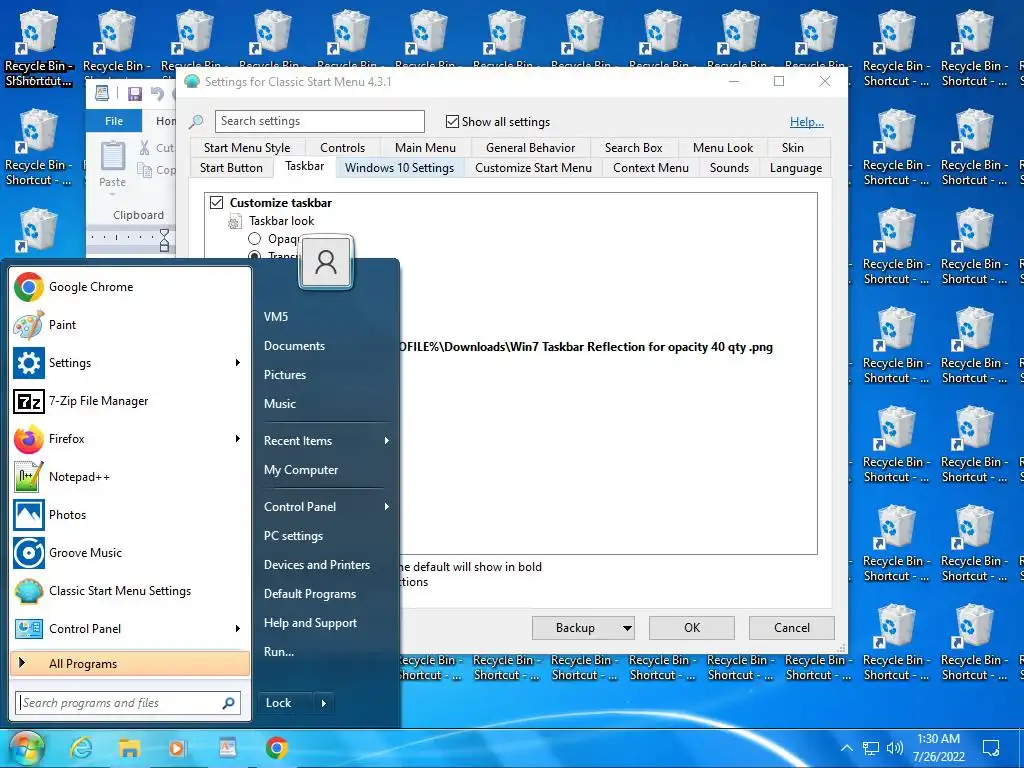Open the Controls tab
The image size is (1024, 768).
[342, 148]
